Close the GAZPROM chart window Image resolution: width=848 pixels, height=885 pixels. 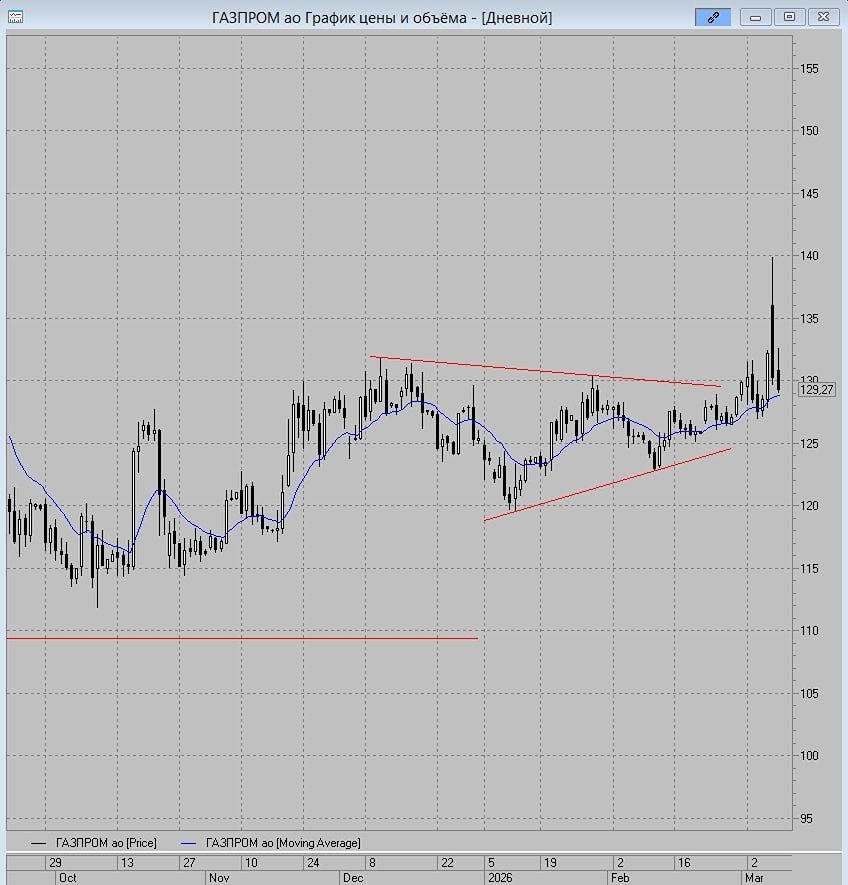click(823, 17)
